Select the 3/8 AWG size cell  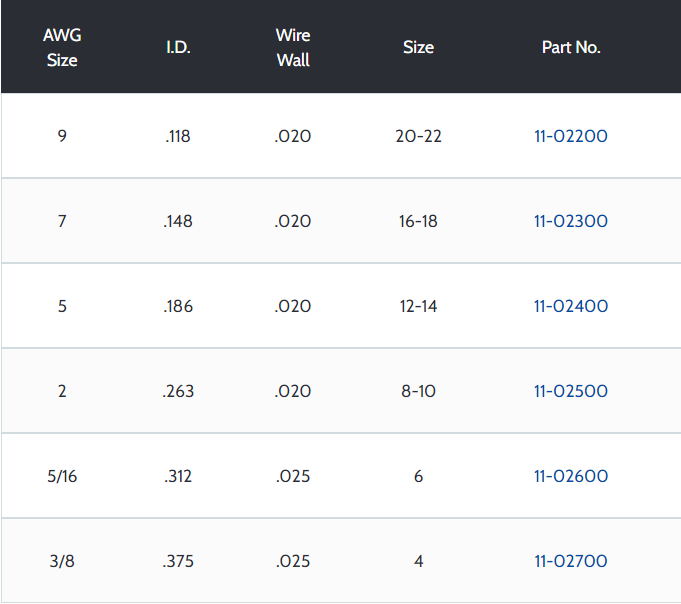click(x=62, y=561)
